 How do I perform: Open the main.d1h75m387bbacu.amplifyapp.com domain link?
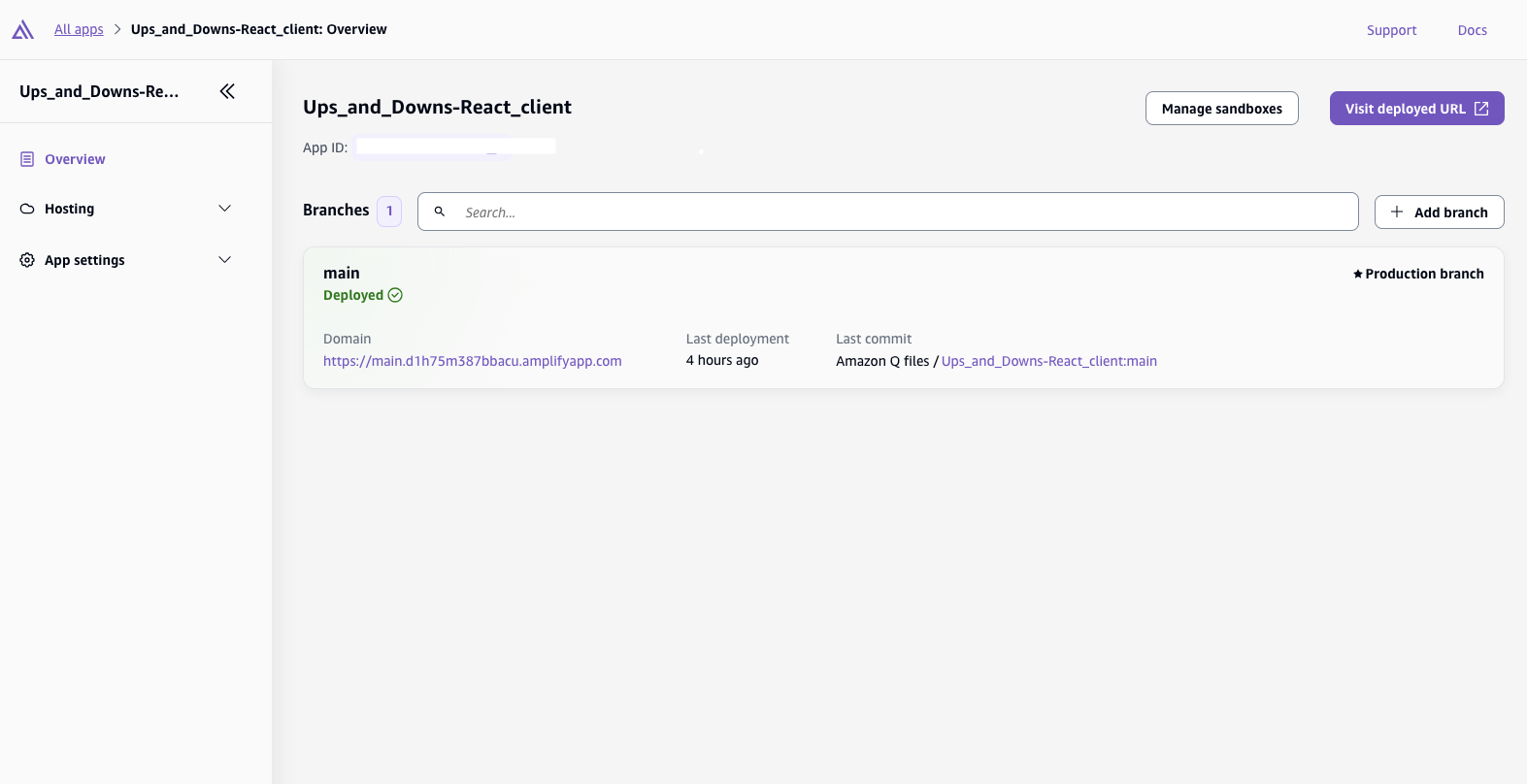tap(473, 361)
